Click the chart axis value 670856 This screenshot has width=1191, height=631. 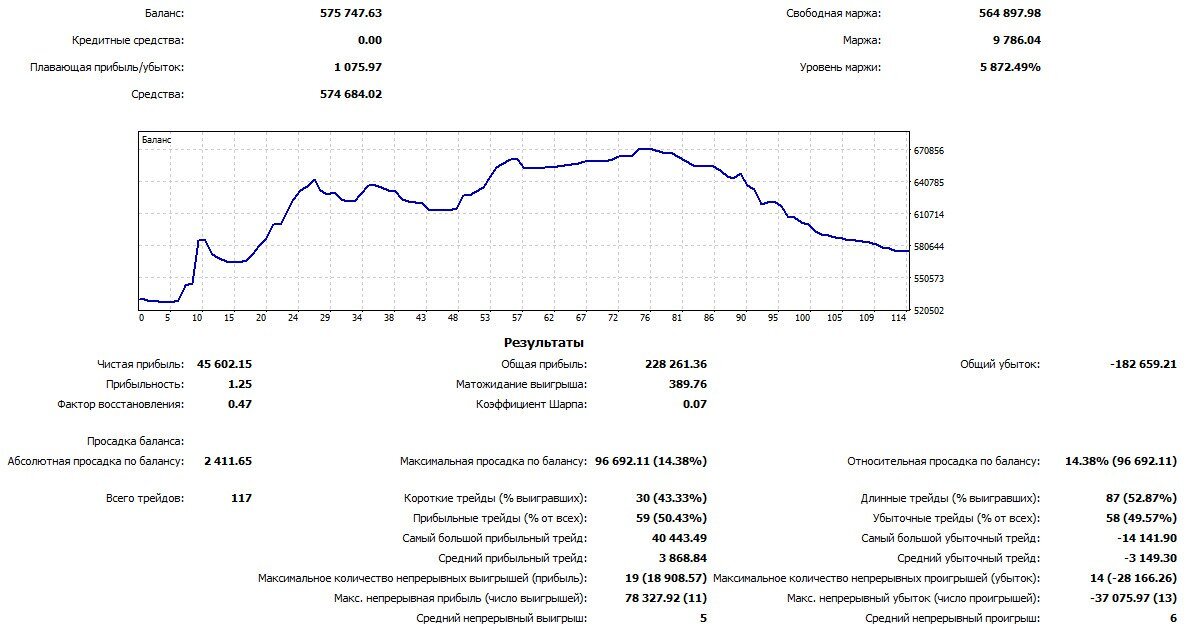pos(929,150)
